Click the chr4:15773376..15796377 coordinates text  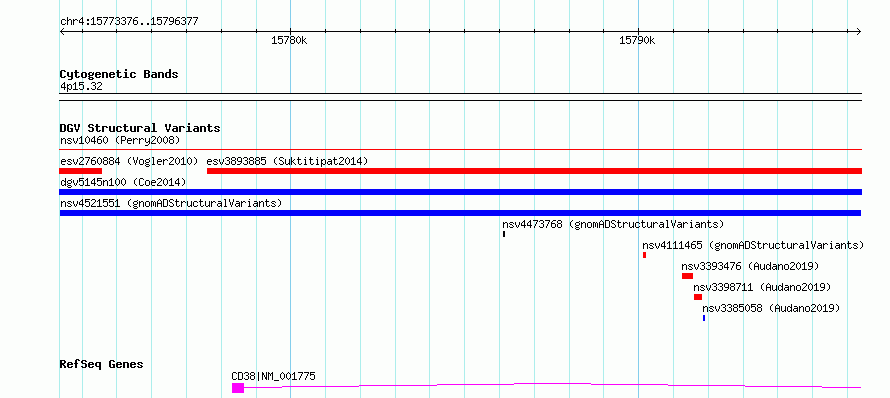129,22
